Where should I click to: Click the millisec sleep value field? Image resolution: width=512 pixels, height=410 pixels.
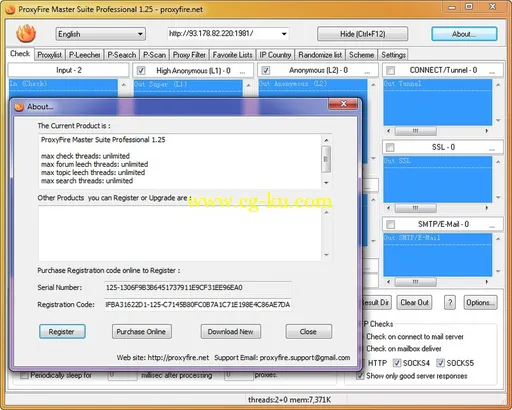pyautogui.click(x=122, y=375)
